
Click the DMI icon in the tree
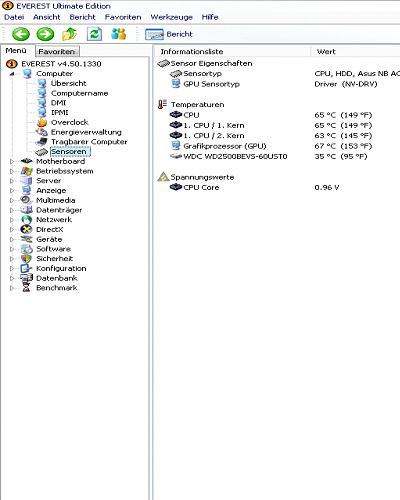pyautogui.click(x=42, y=103)
